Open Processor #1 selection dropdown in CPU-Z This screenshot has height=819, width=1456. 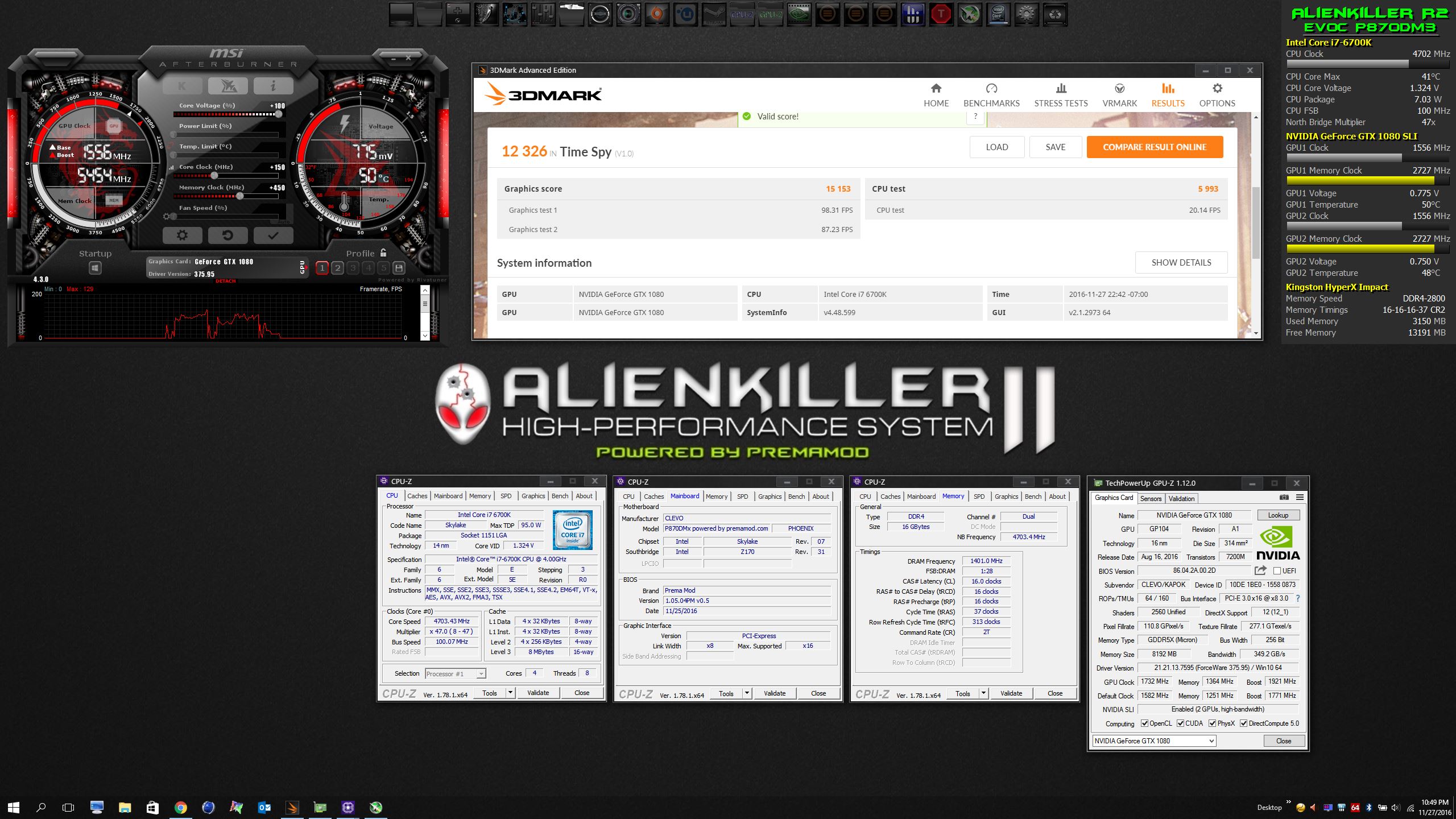click(x=456, y=673)
